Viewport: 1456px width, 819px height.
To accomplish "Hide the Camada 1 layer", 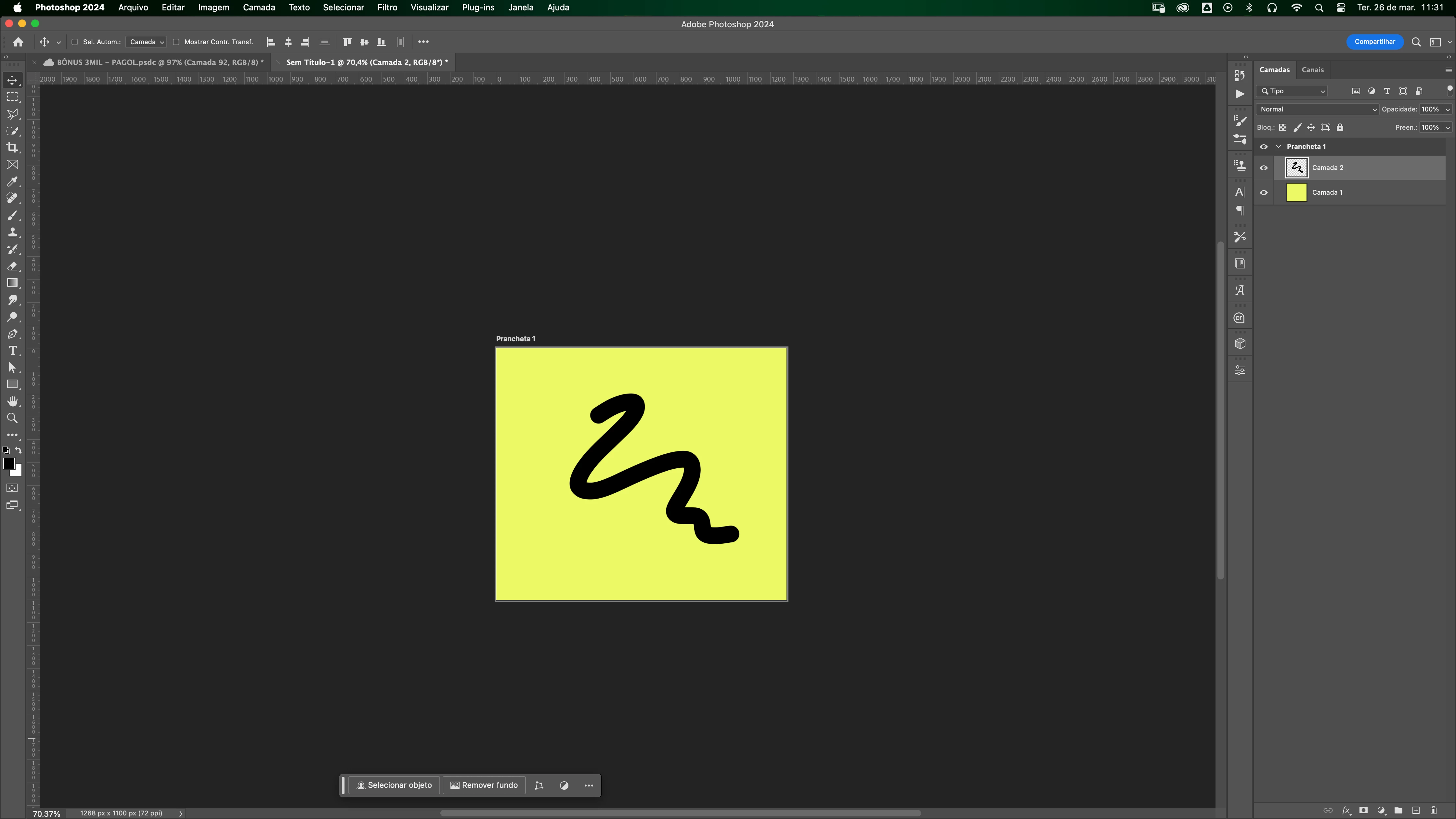I will tap(1264, 193).
